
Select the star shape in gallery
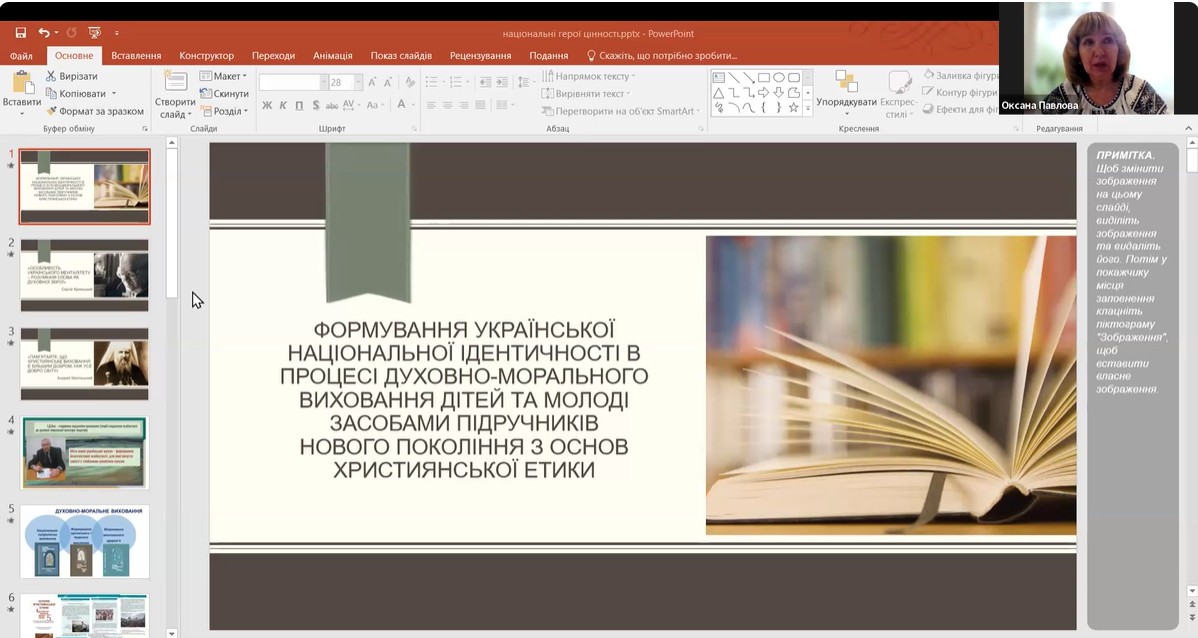793,108
